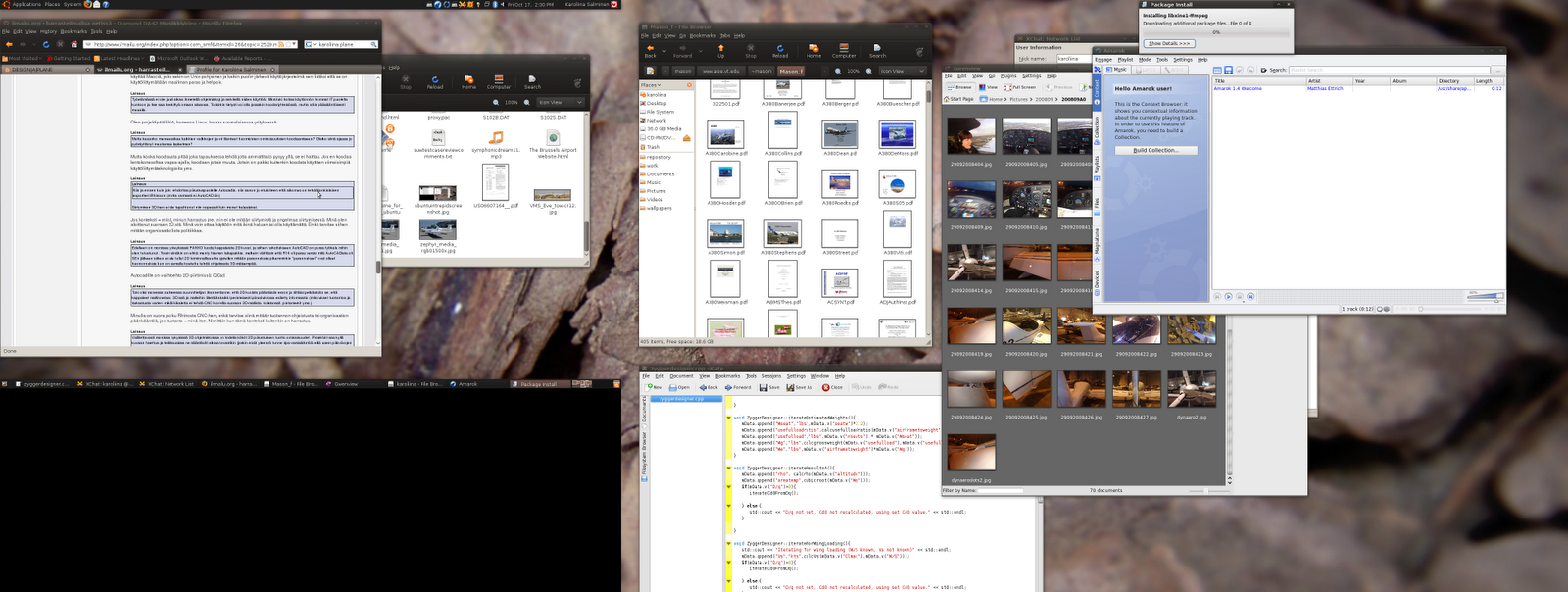
Task: Click Show Details in Package Install
Action: click(1169, 43)
